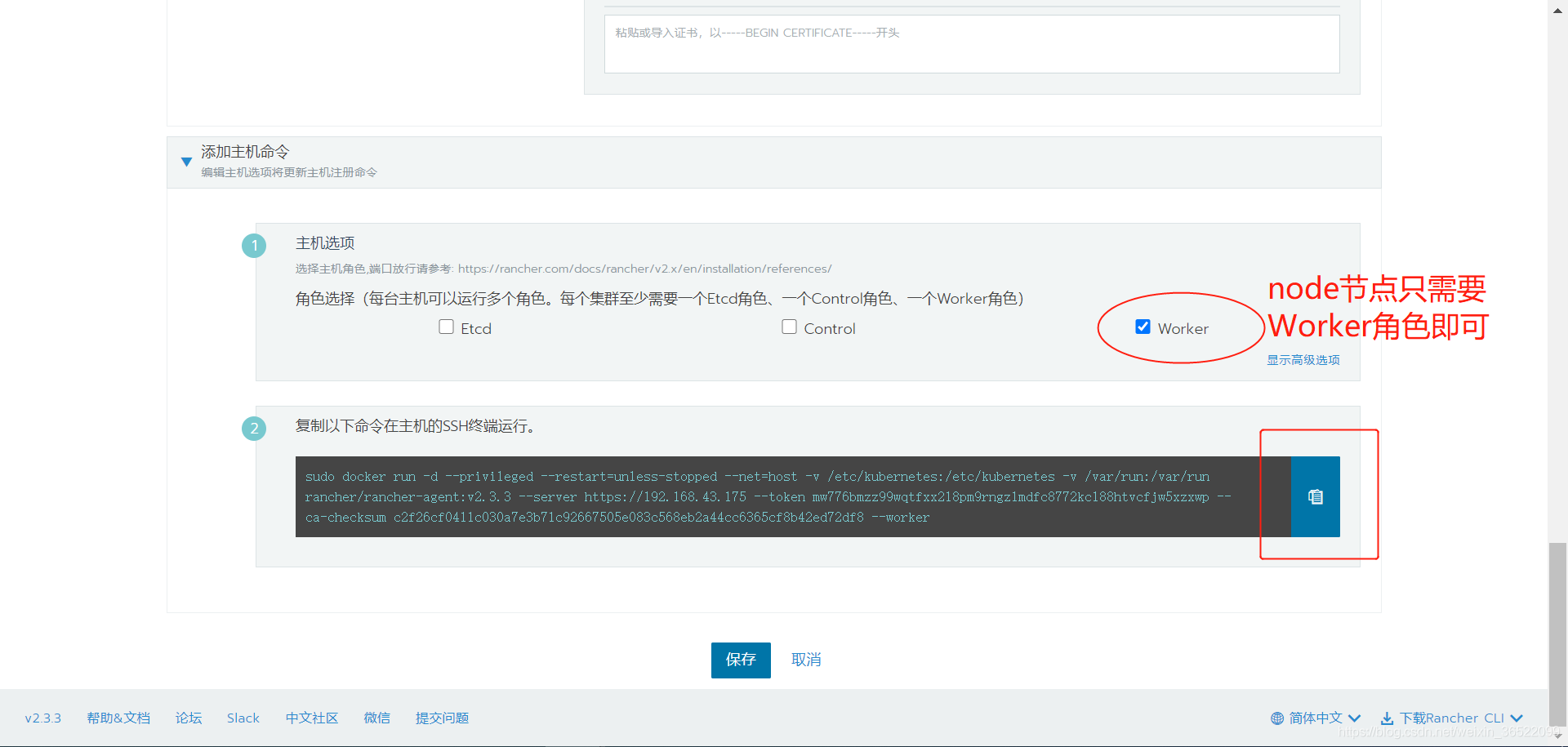Click the v2.3.3 version link

[43, 718]
